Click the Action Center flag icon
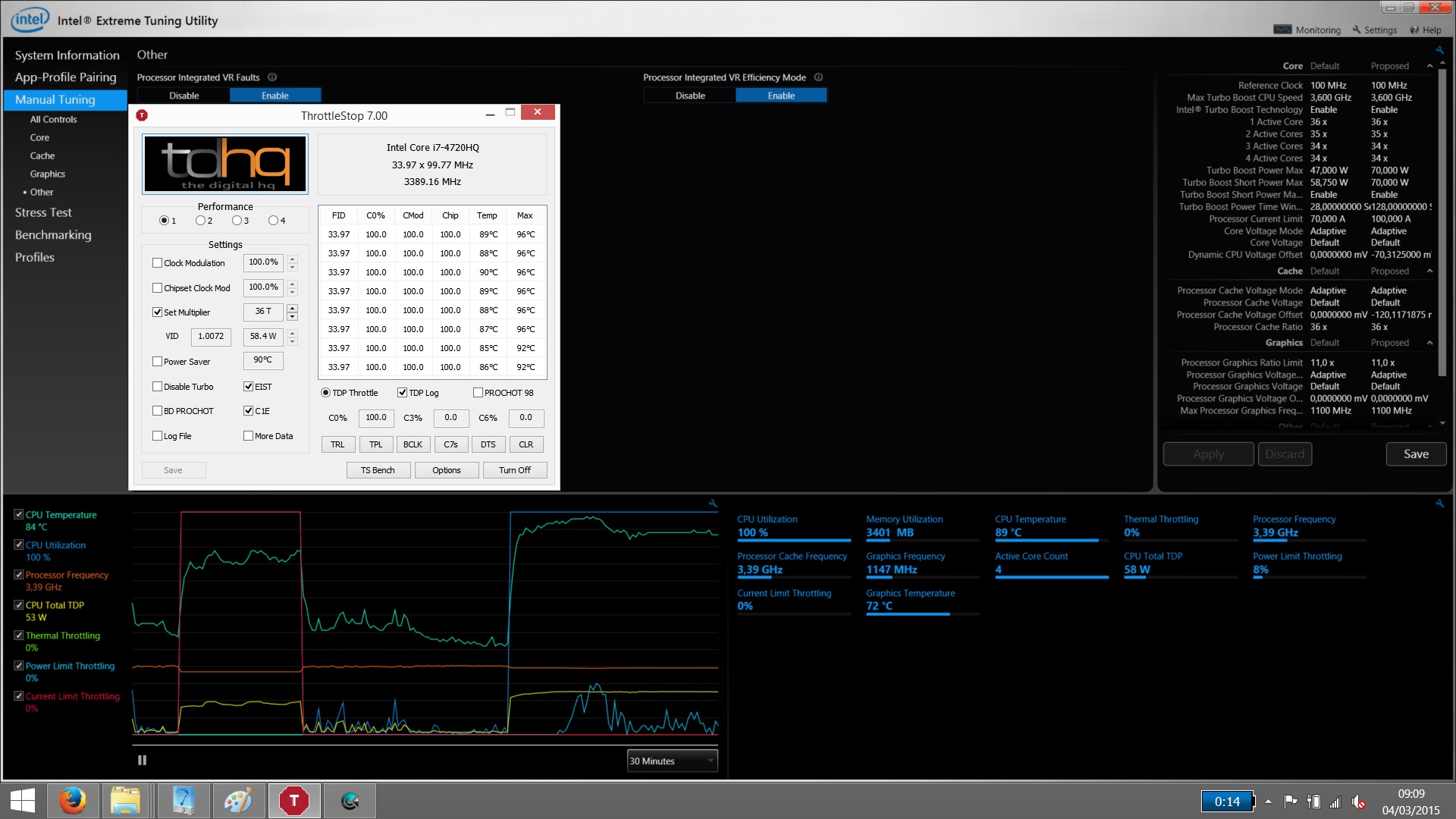 point(1290,802)
